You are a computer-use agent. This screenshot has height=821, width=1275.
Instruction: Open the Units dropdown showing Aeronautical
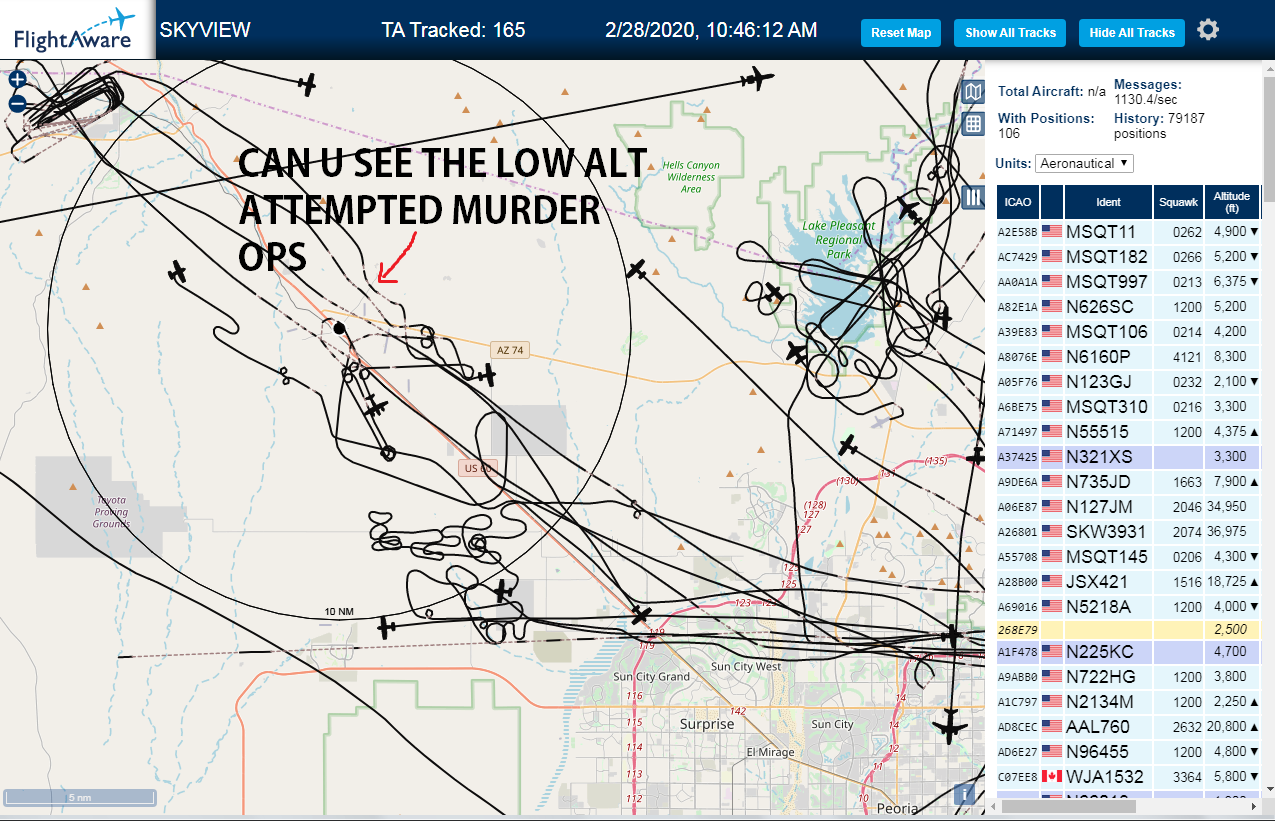coord(1084,163)
